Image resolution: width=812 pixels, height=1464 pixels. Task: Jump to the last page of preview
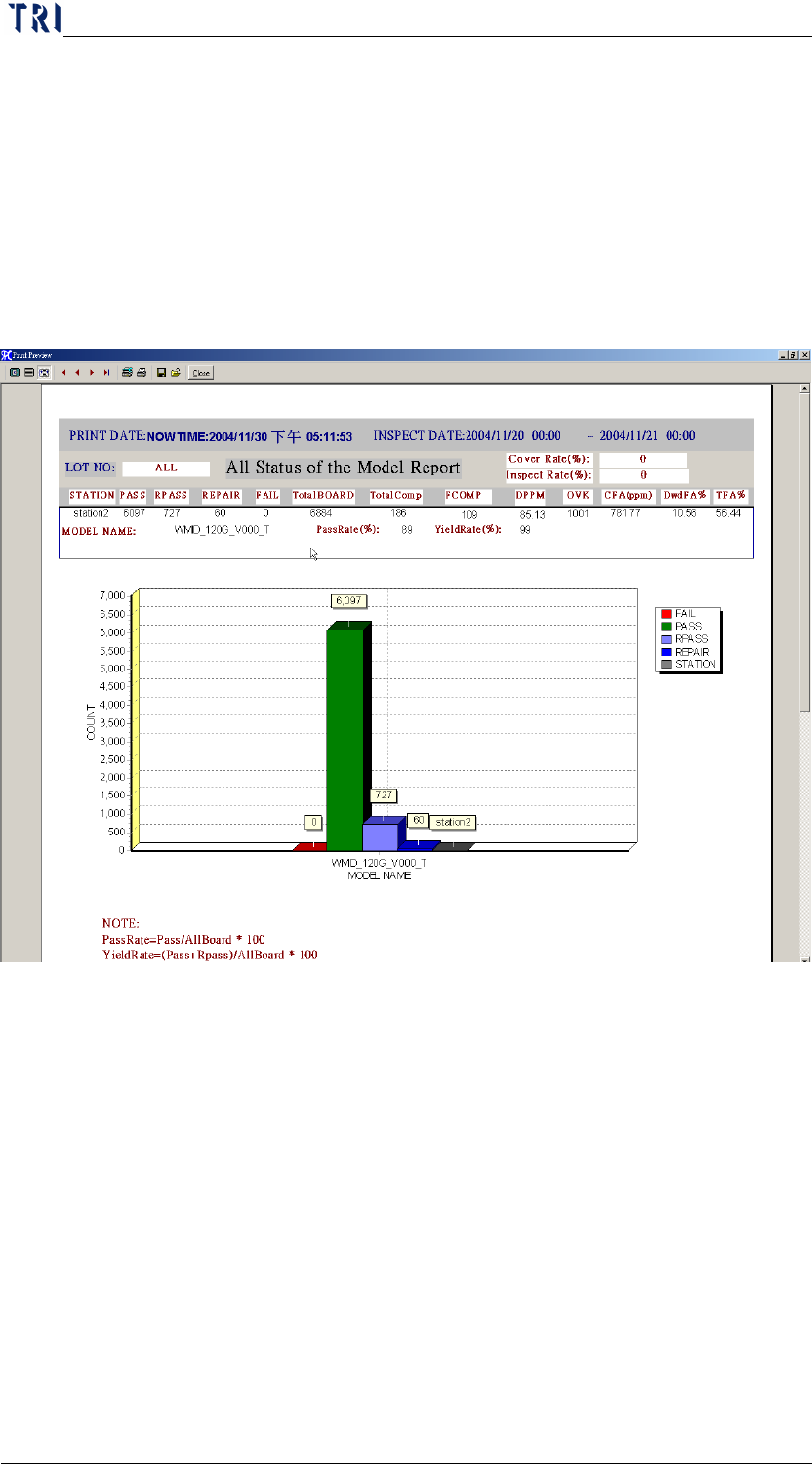tap(106, 373)
